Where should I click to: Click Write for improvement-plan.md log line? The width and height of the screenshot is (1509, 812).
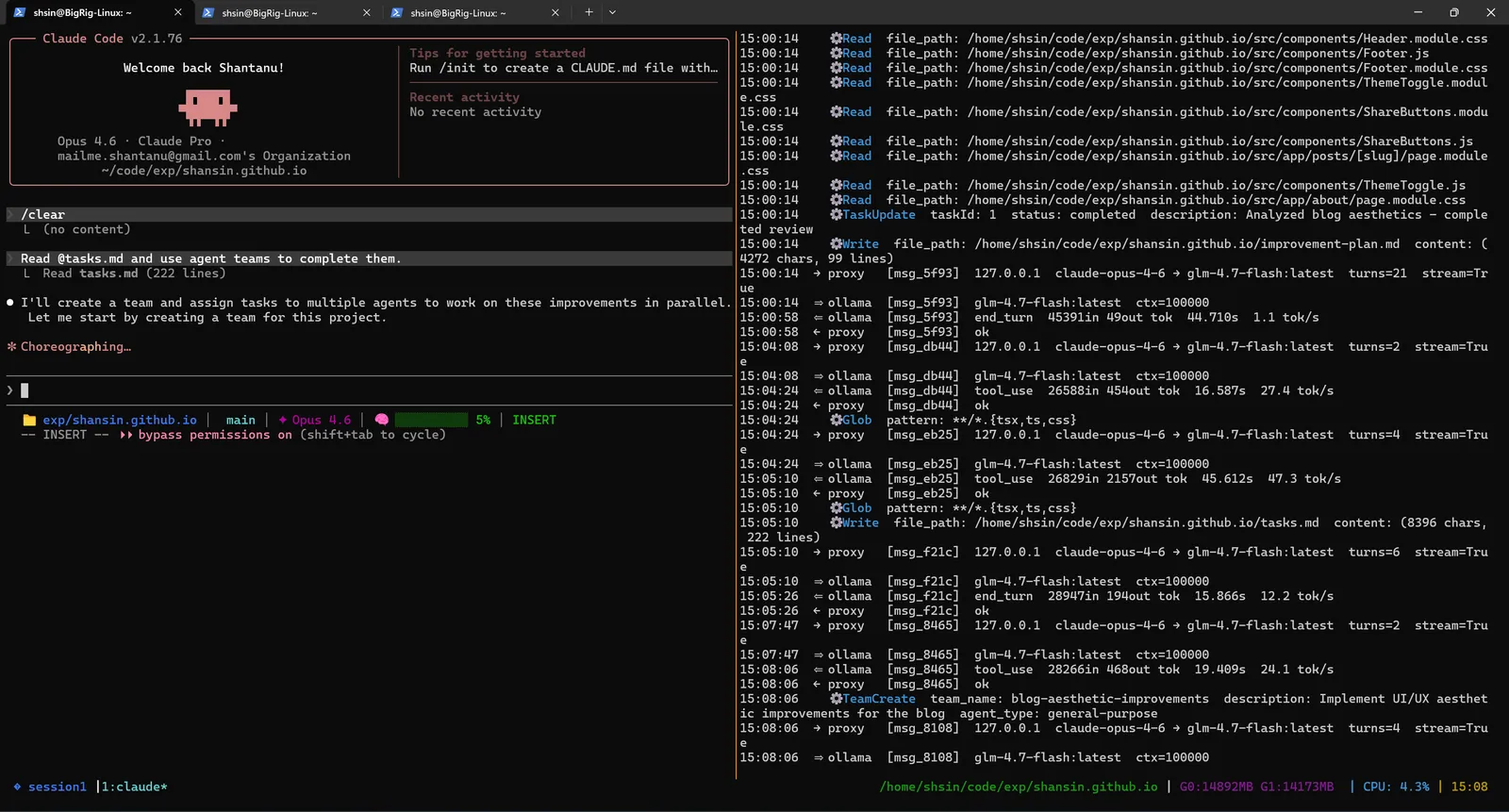pyautogui.click(x=861, y=244)
